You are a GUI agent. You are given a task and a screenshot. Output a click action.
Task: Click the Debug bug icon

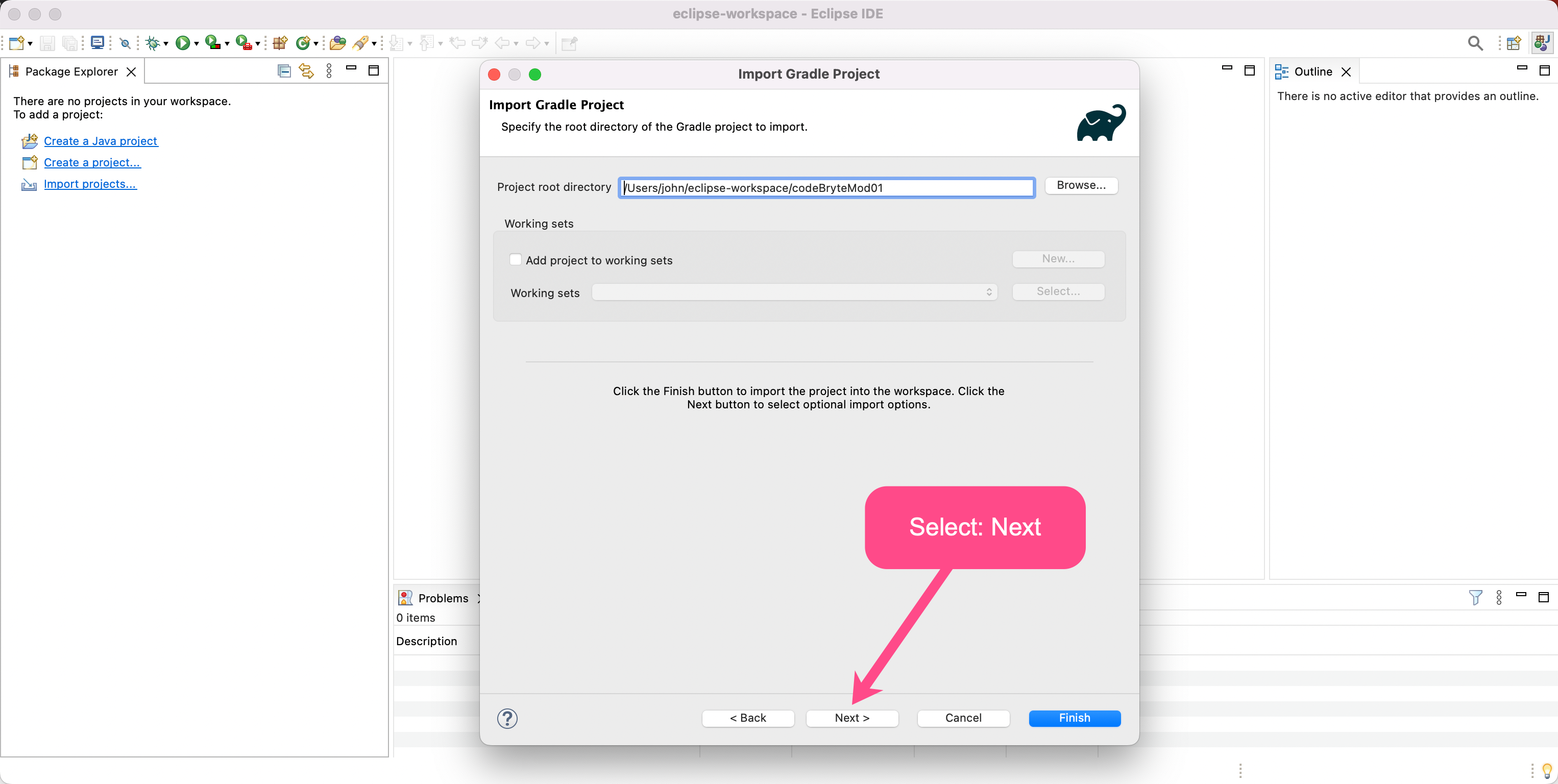pyautogui.click(x=153, y=43)
